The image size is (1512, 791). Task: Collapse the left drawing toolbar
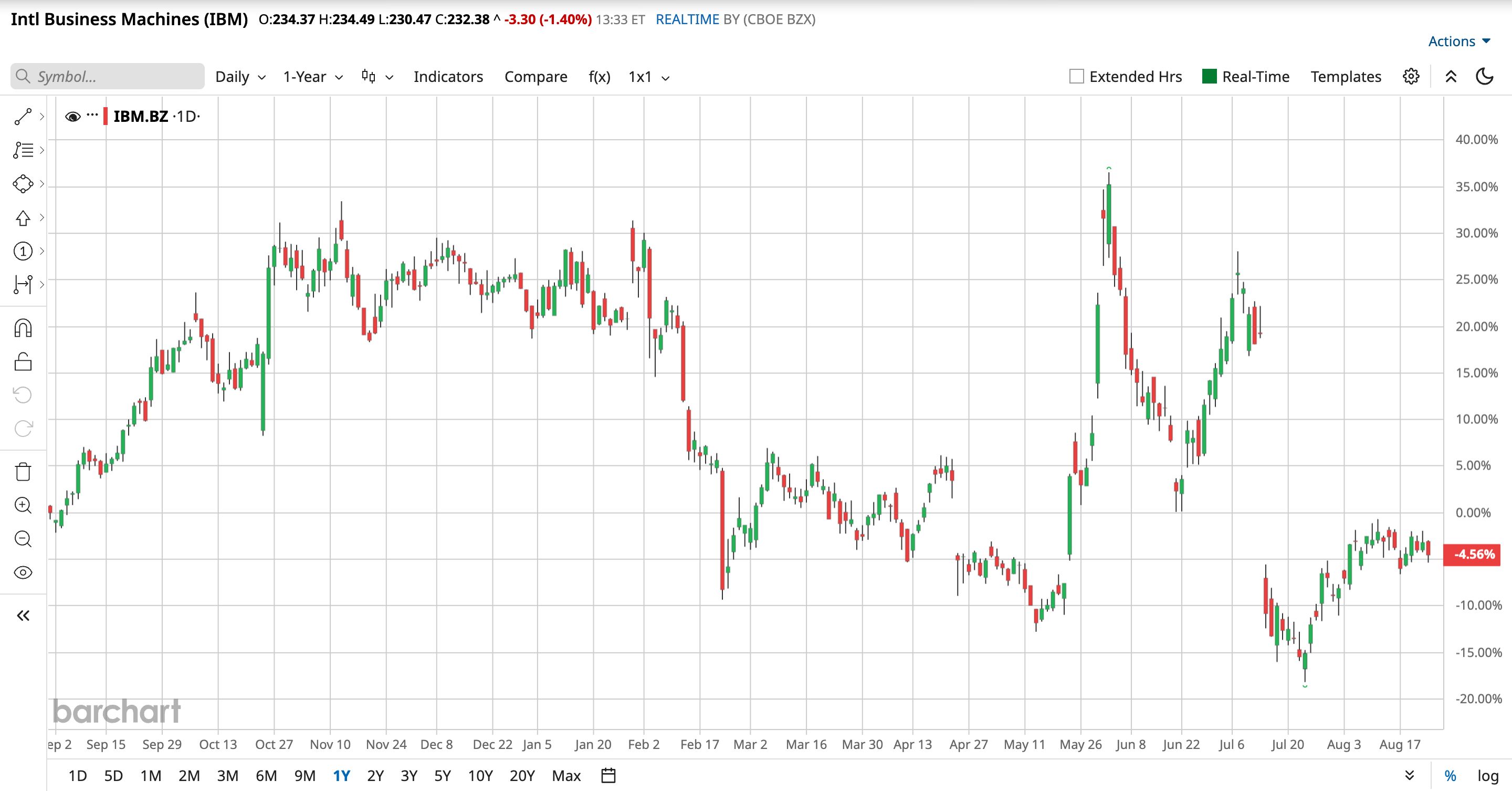(23, 616)
